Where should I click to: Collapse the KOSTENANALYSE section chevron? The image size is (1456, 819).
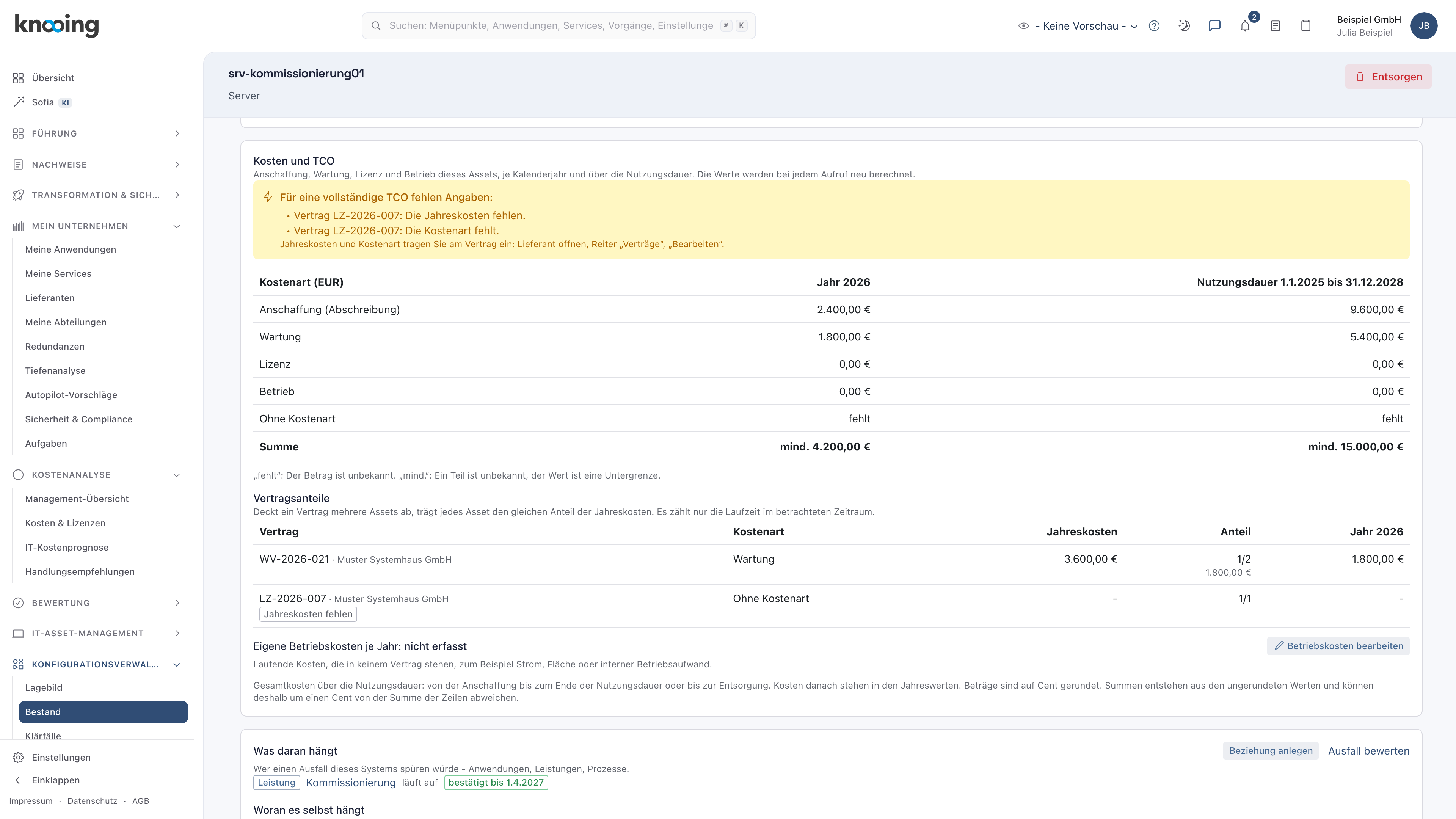point(177,475)
